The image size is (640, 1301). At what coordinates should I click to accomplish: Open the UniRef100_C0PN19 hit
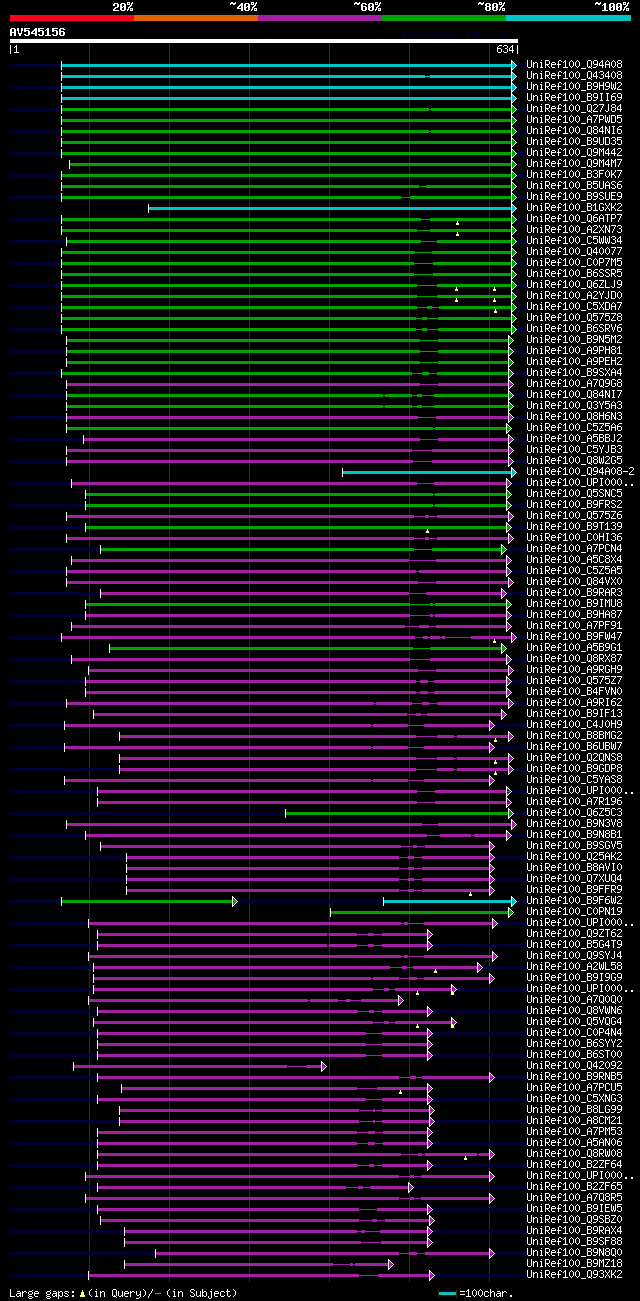click(x=574, y=911)
